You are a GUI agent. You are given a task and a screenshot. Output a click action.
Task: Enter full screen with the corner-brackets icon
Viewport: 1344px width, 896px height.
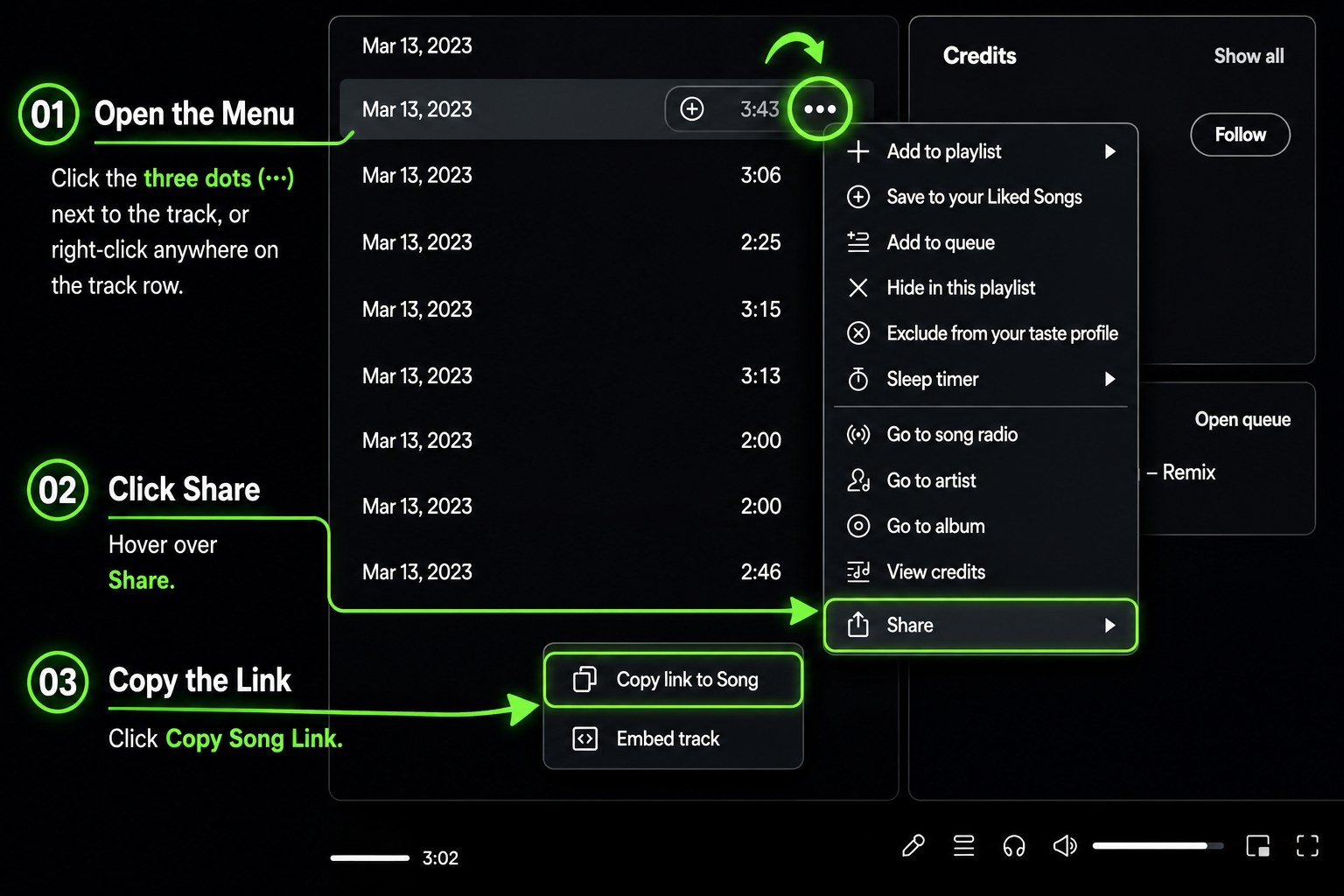pyautogui.click(x=1307, y=846)
